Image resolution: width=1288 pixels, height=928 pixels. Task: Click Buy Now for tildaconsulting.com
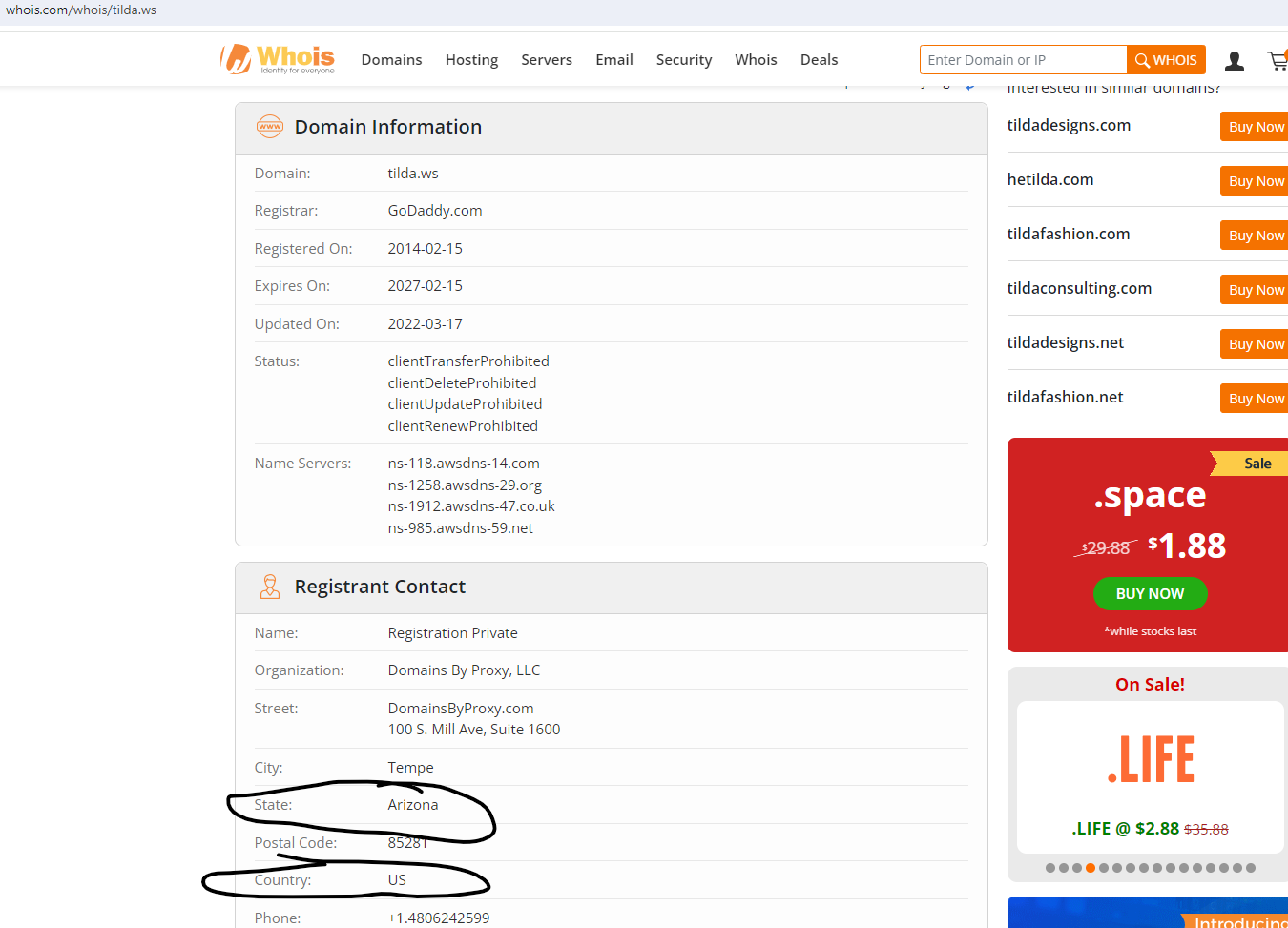[x=1256, y=290]
